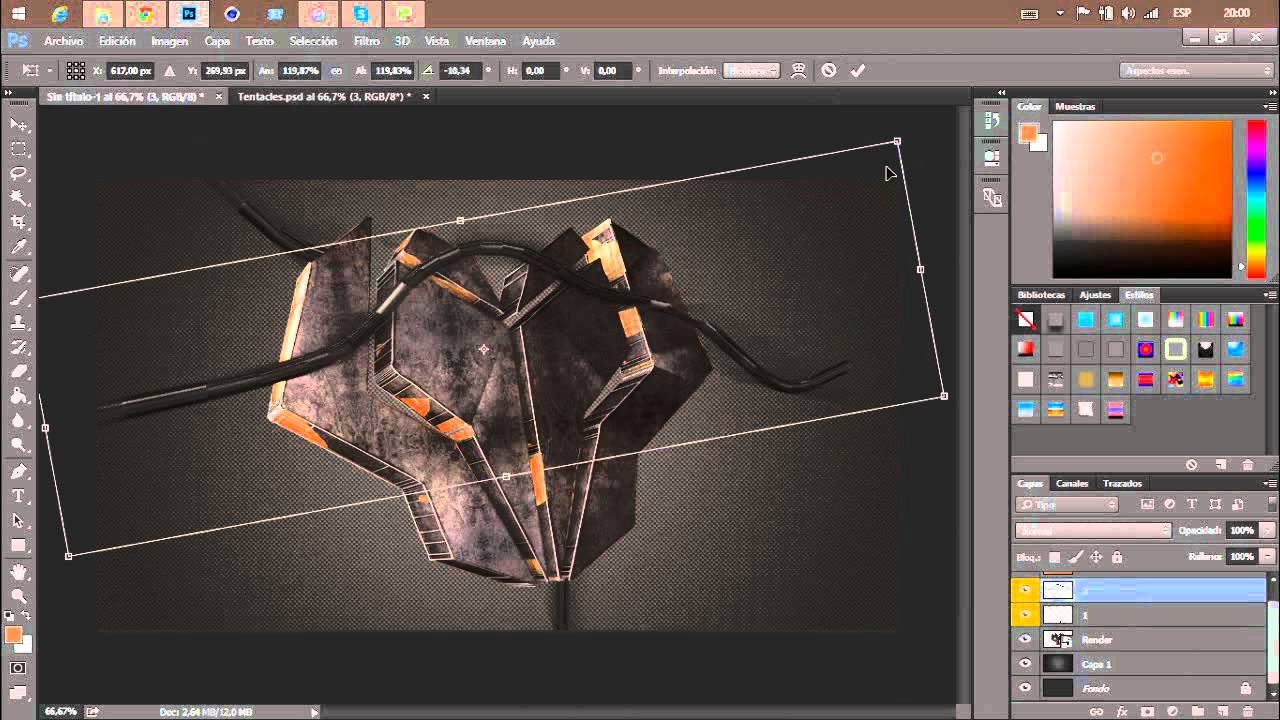
Task: Commit the transform with the checkmark
Action: 857,71
